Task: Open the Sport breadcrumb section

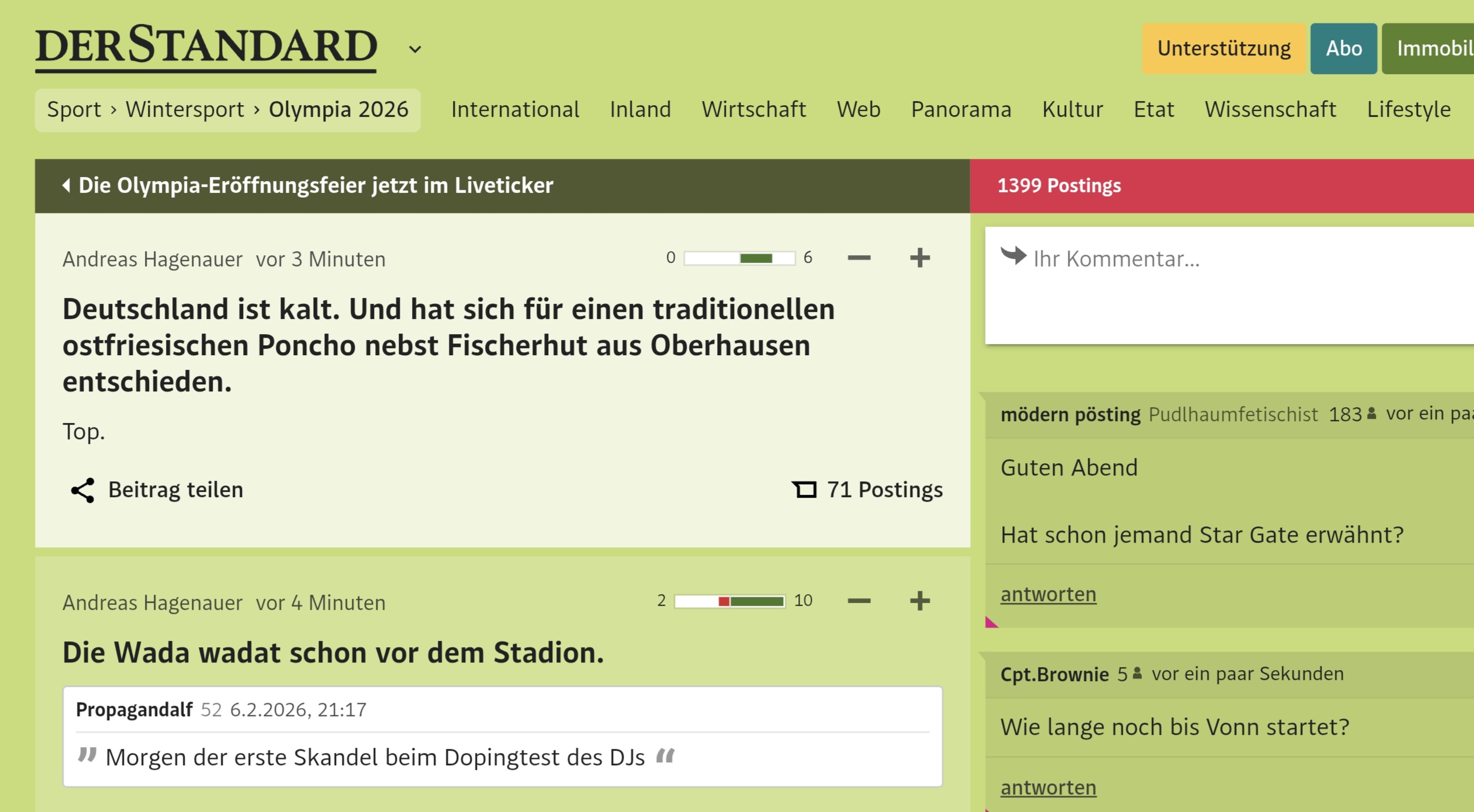Action: click(74, 110)
